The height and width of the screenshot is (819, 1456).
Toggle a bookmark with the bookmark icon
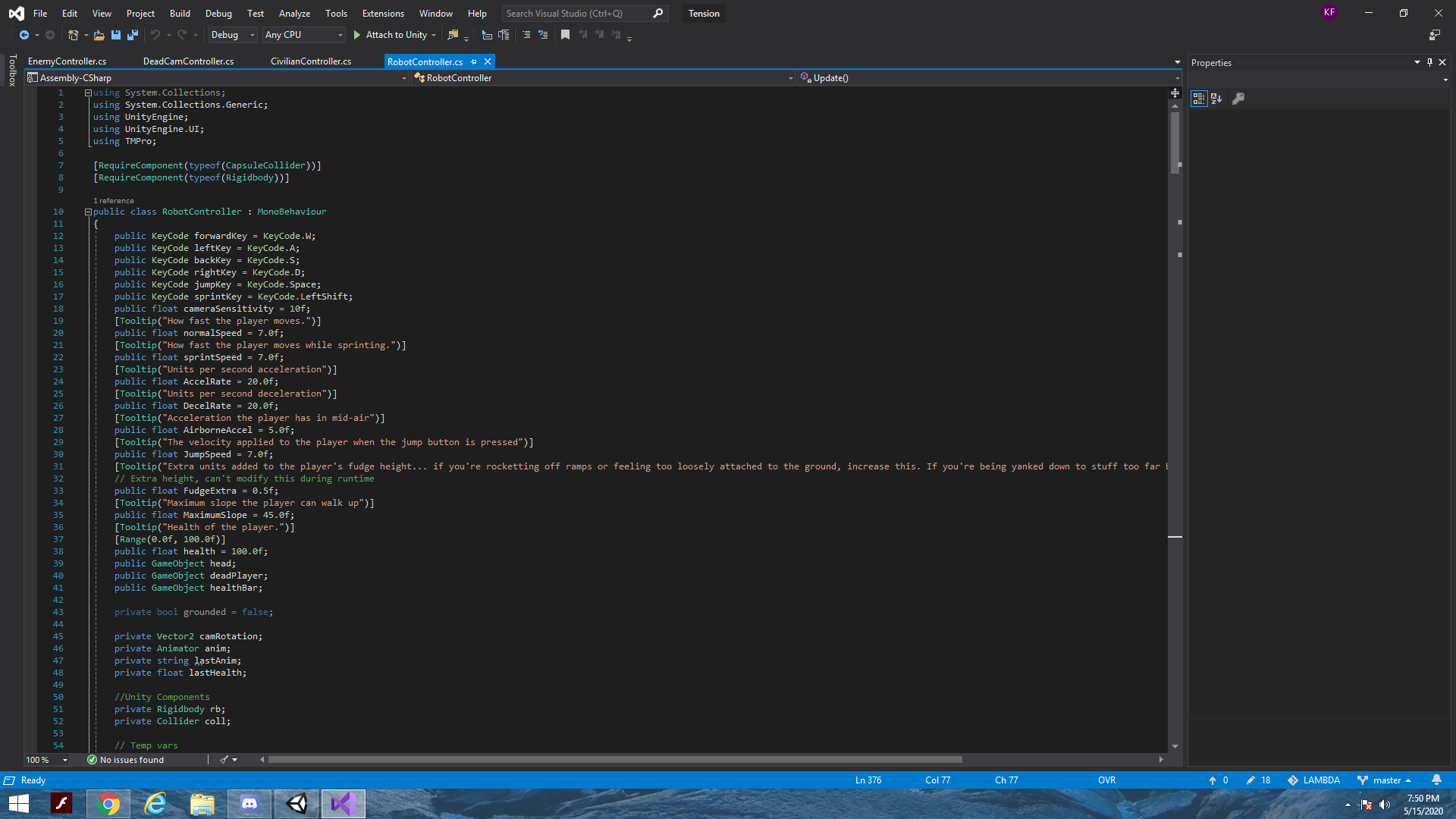(565, 35)
